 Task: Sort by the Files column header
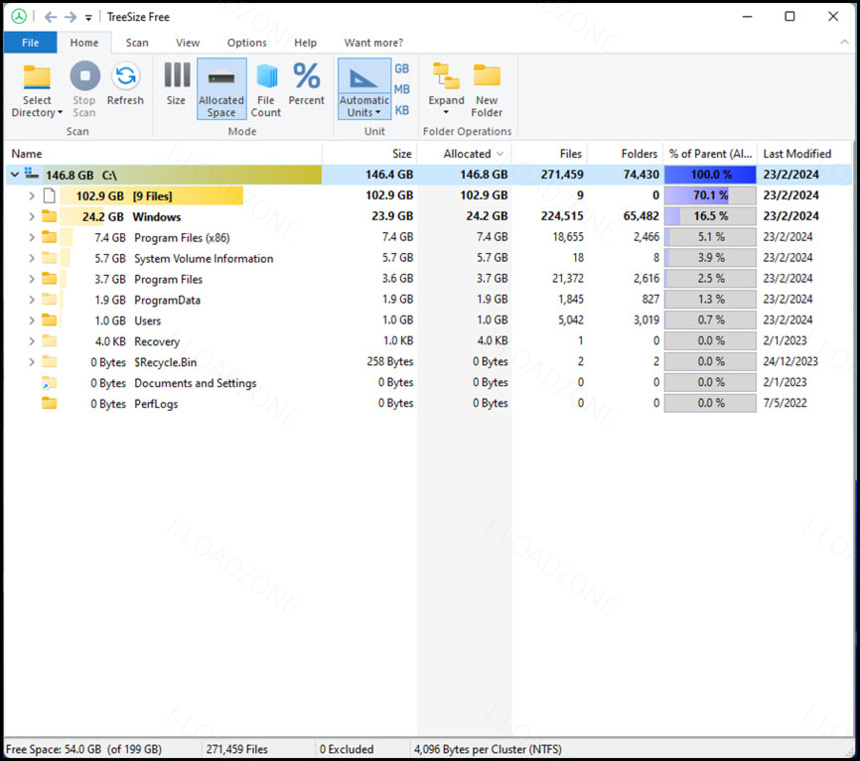coord(549,154)
